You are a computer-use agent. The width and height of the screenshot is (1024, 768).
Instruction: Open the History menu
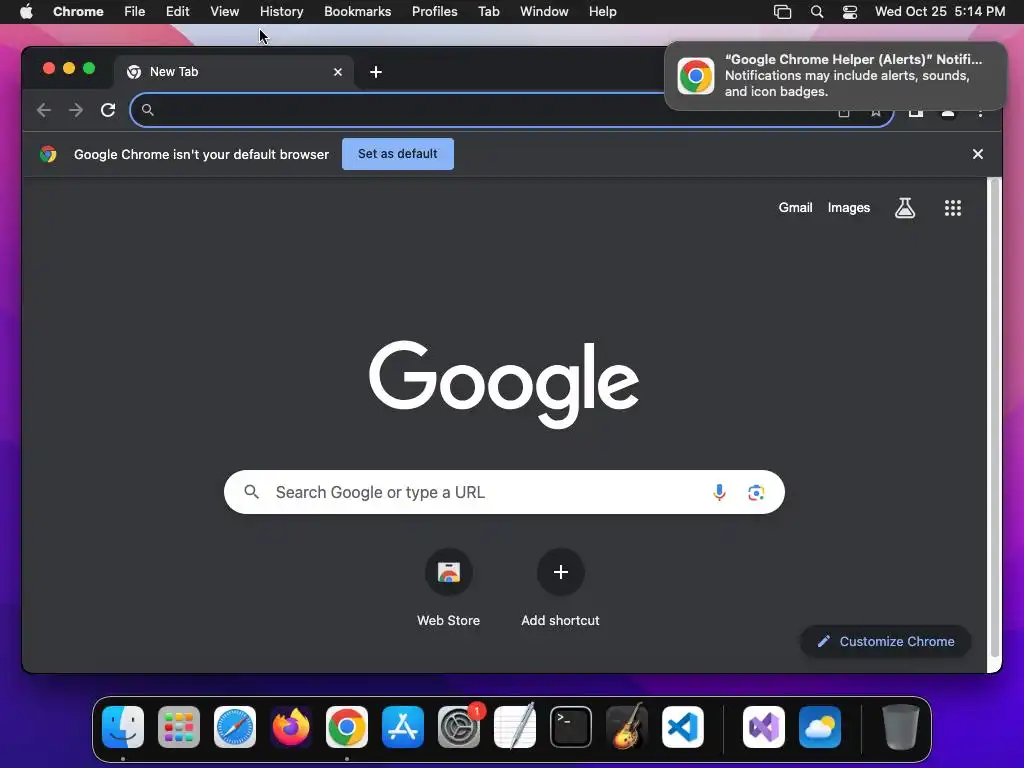(281, 12)
